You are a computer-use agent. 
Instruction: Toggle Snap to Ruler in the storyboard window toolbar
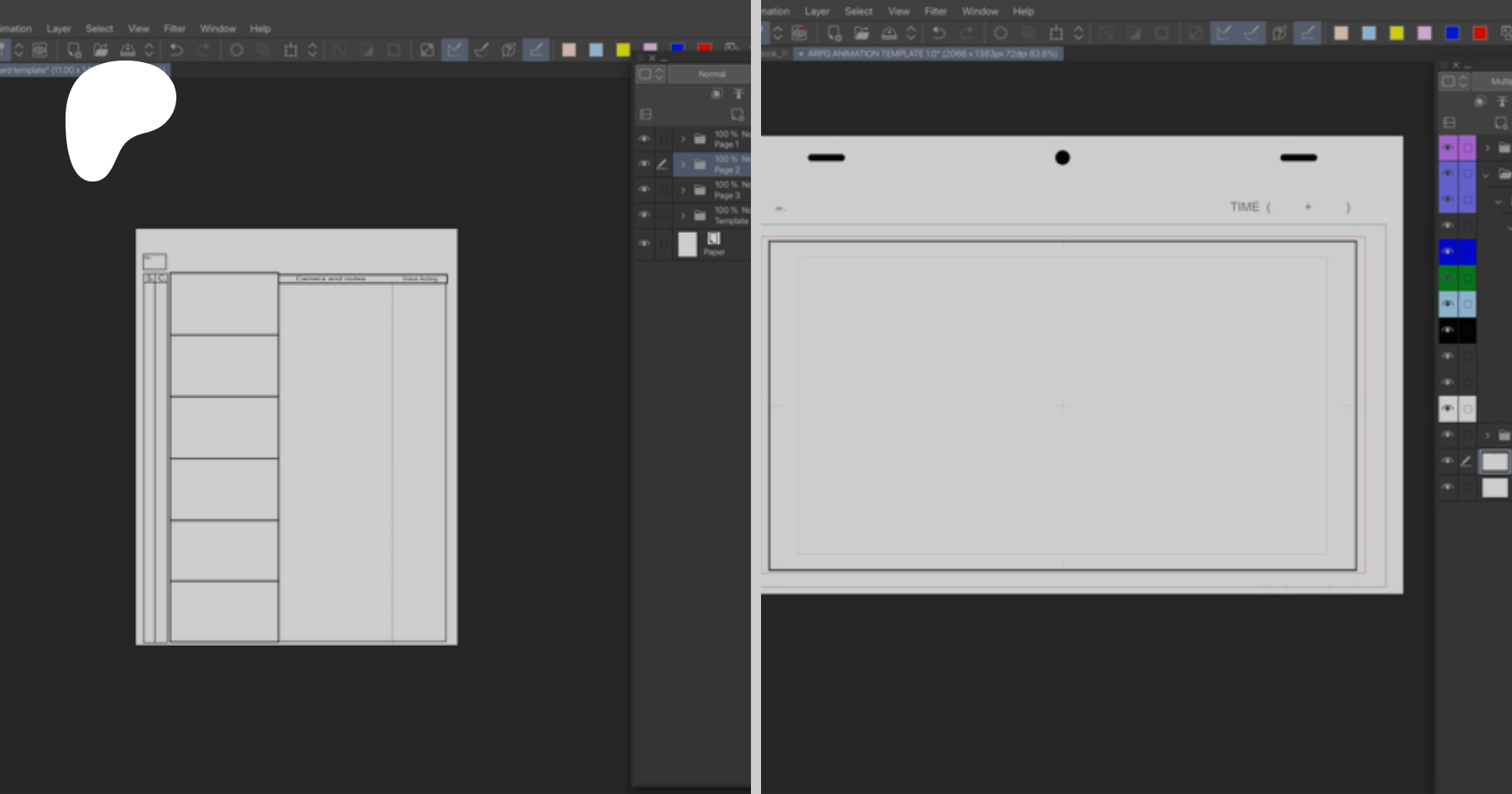(454, 50)
